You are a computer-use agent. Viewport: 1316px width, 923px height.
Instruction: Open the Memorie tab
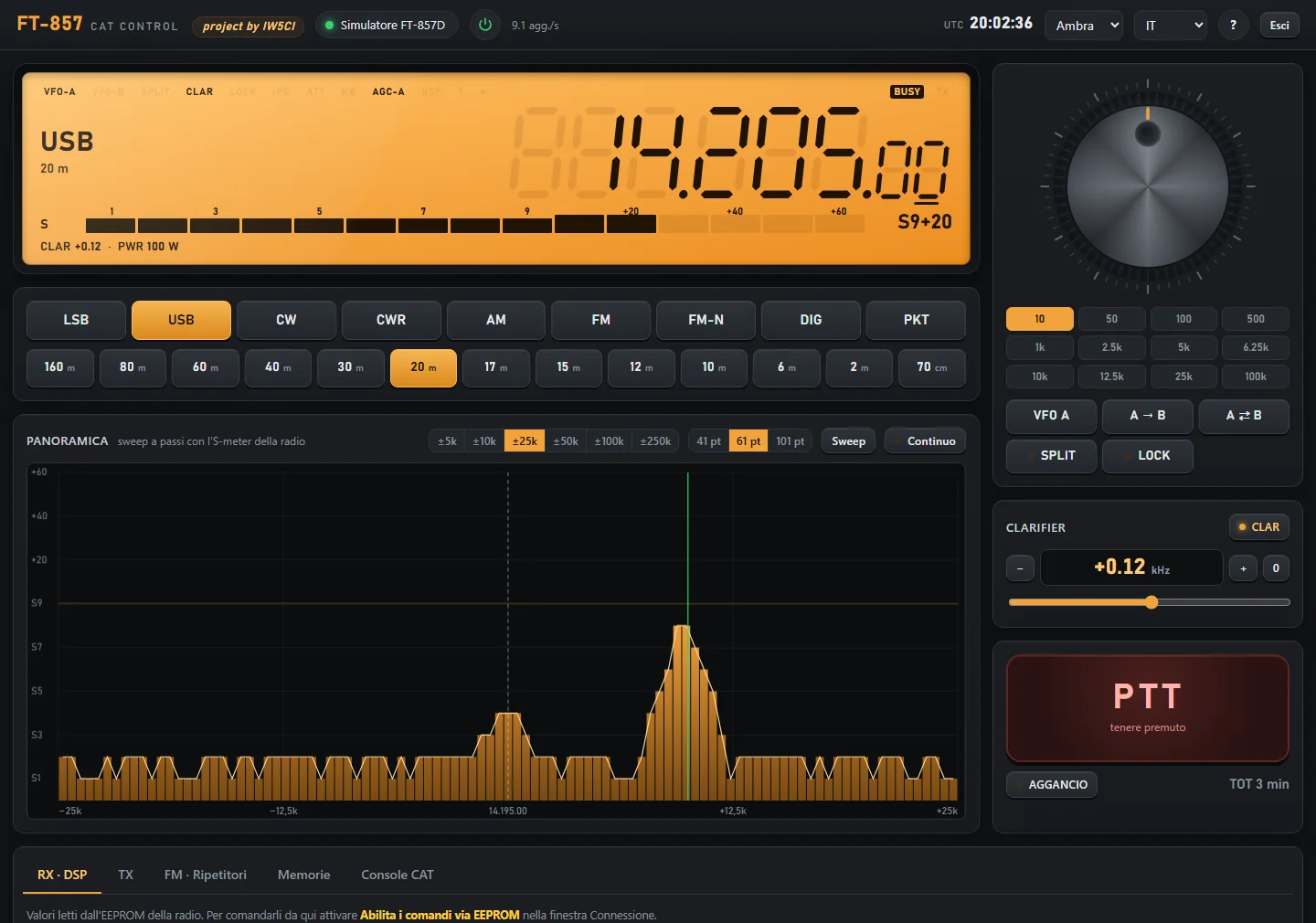[303, 875]
